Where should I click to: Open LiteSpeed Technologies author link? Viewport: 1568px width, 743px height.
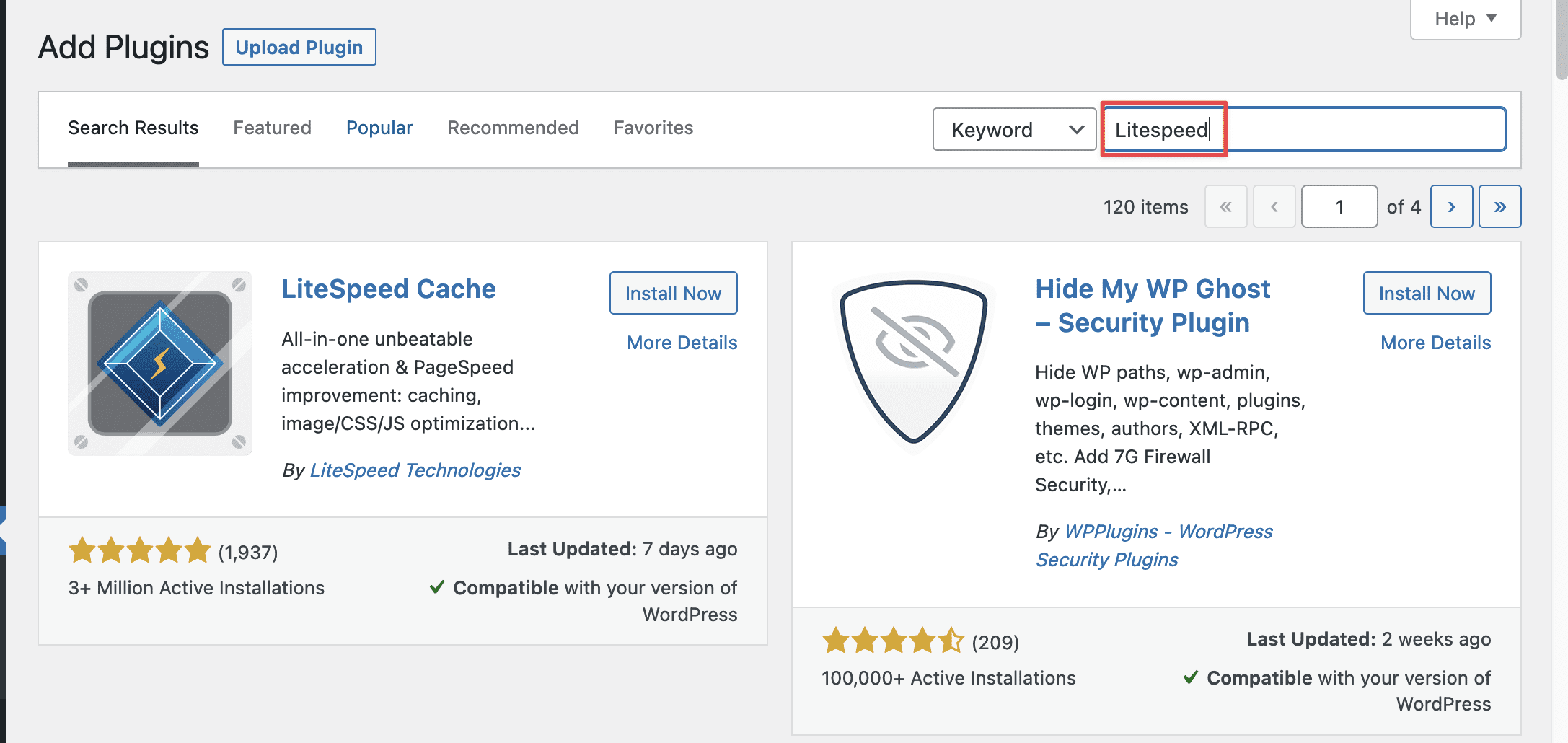(x=415, y=470)
